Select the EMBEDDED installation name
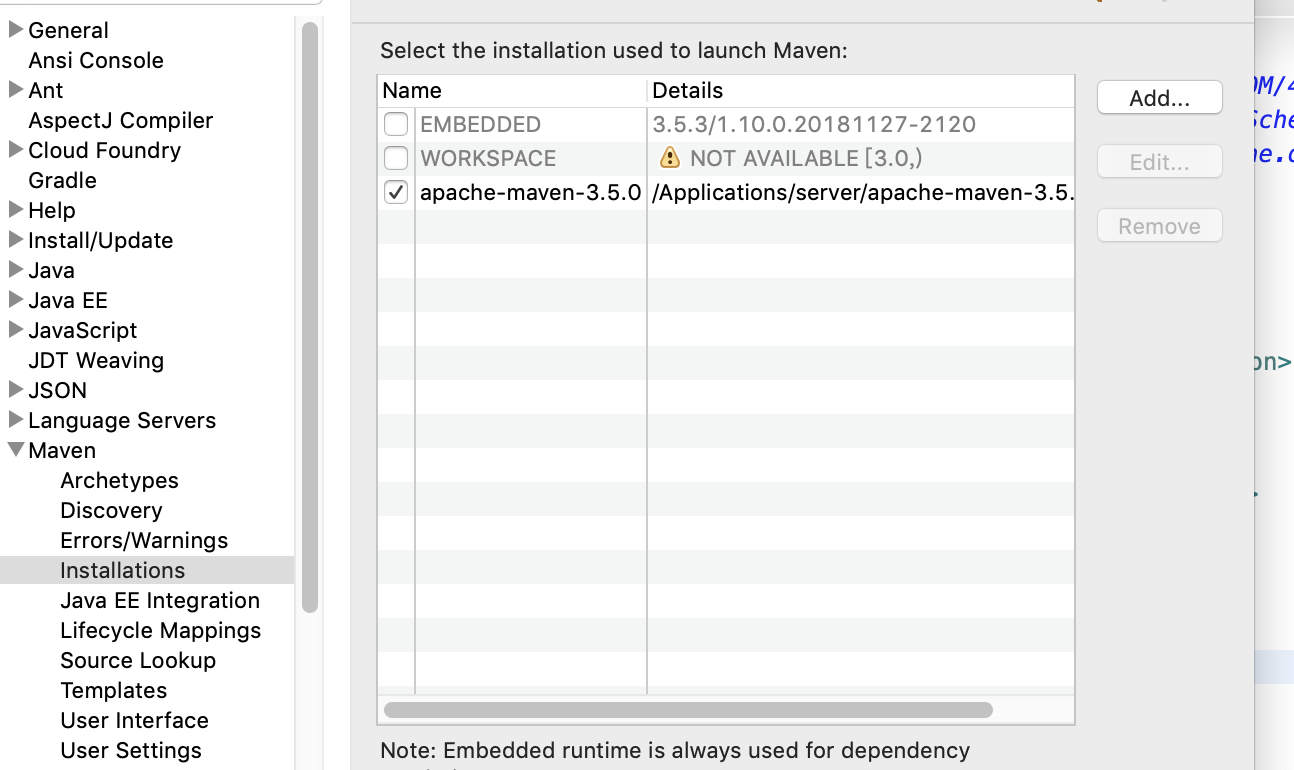 pos(480,125)
